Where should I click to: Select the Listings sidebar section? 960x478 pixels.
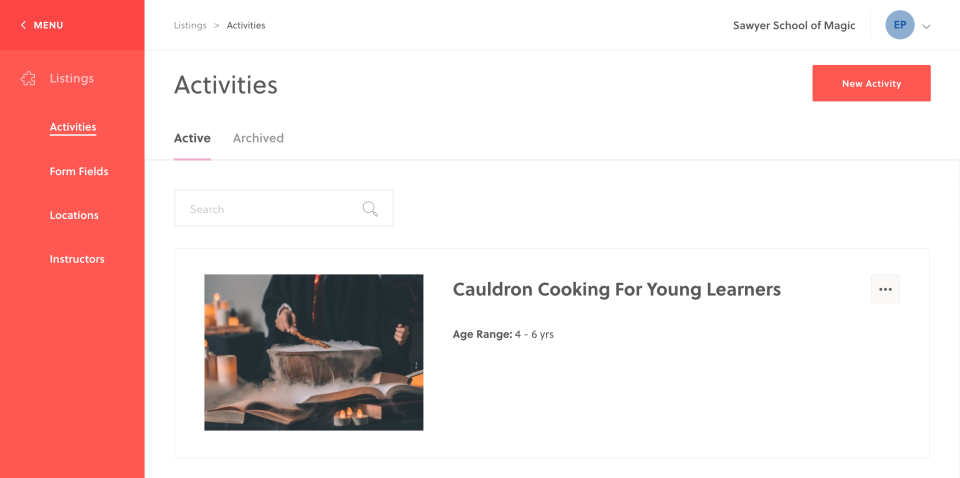pos(72,78)
